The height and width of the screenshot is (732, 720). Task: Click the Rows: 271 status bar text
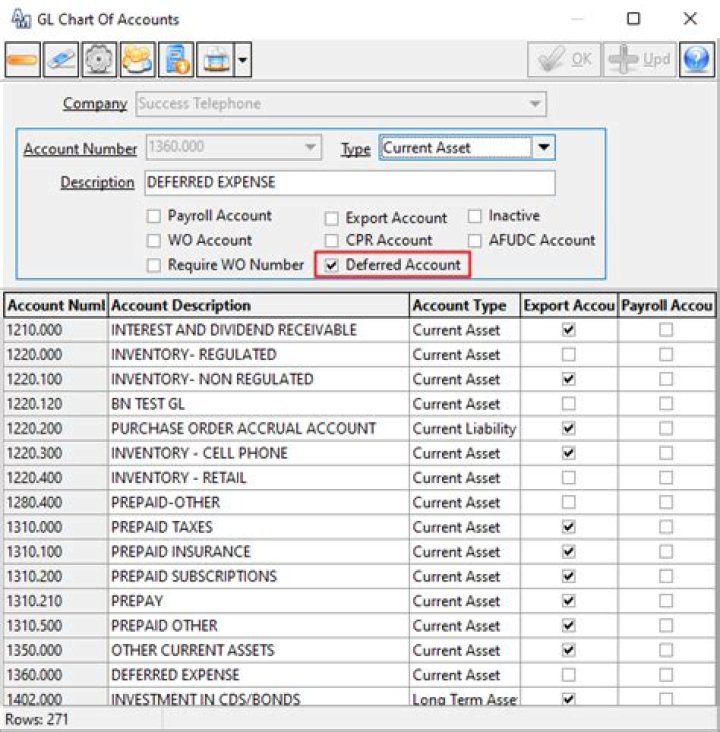tap(36, 719)
